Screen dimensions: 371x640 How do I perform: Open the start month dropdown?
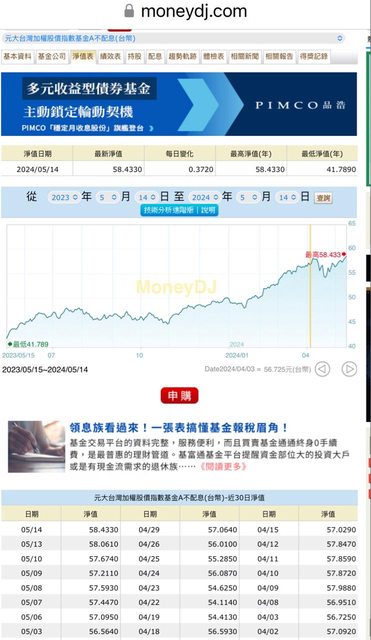tap(108, 198)
